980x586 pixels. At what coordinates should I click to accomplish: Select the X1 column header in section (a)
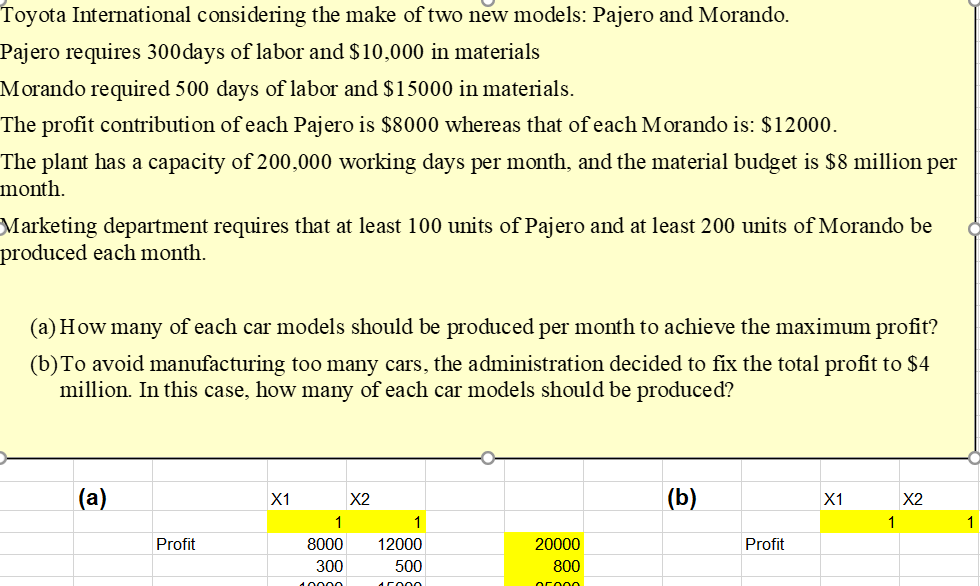pyautogui.click(x=282, y=497)
